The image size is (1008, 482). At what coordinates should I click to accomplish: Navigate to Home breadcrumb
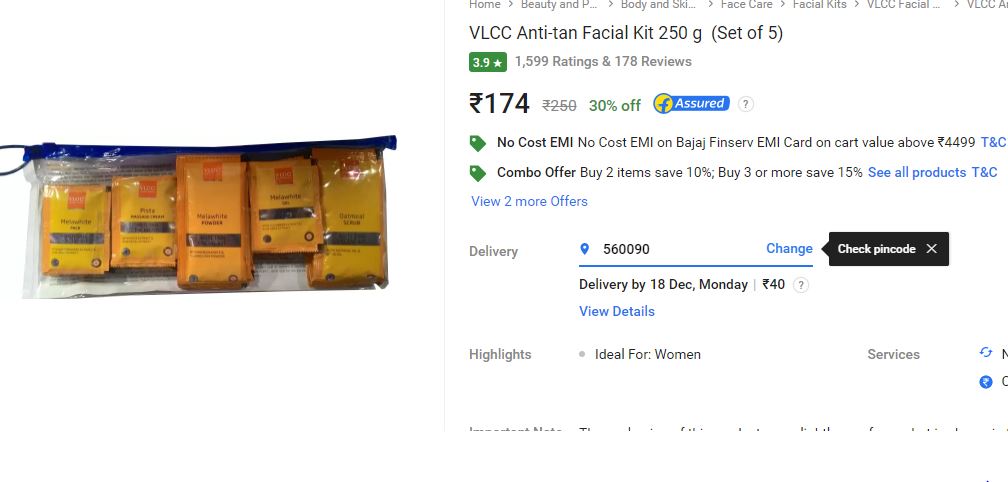click(x=485, y=4)
